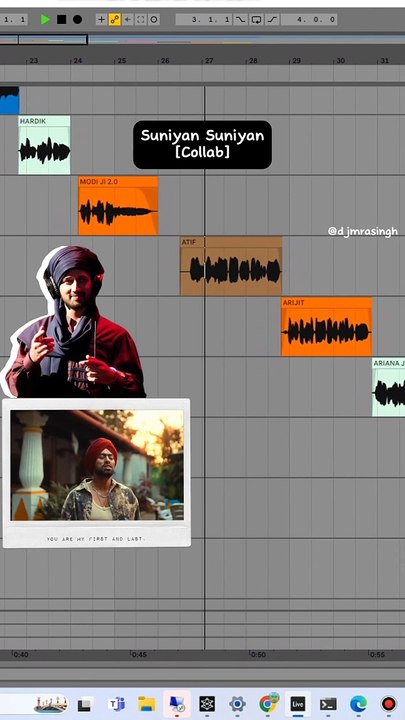Open Task View on the taskbar
This screenshot has height=720, width=405.
[x=85, y=704]
